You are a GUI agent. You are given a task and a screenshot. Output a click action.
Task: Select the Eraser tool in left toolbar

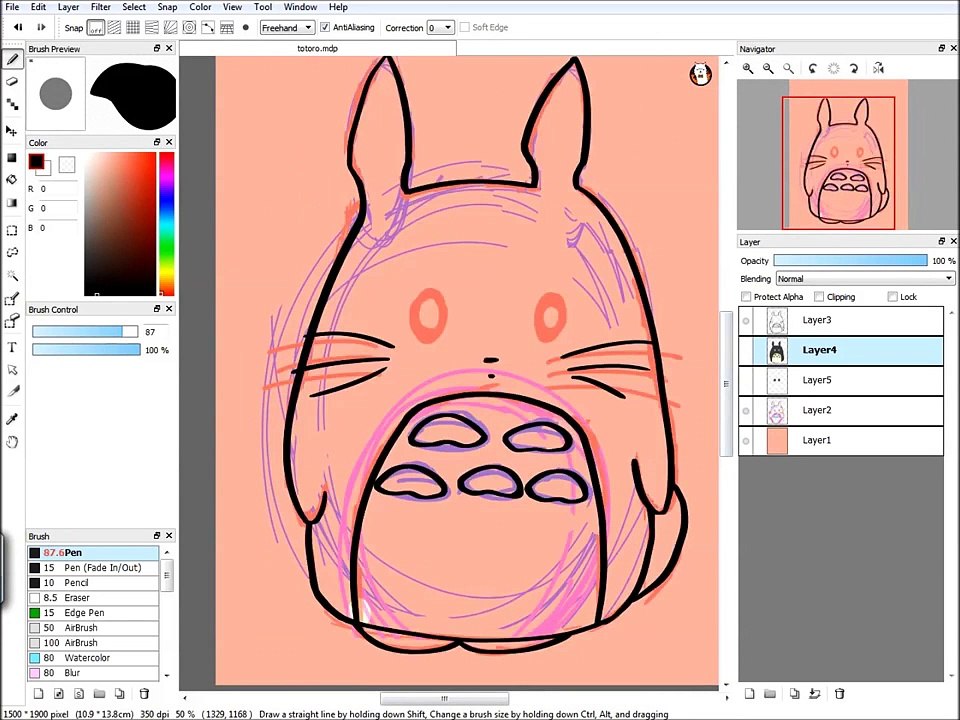click(12, 81)
